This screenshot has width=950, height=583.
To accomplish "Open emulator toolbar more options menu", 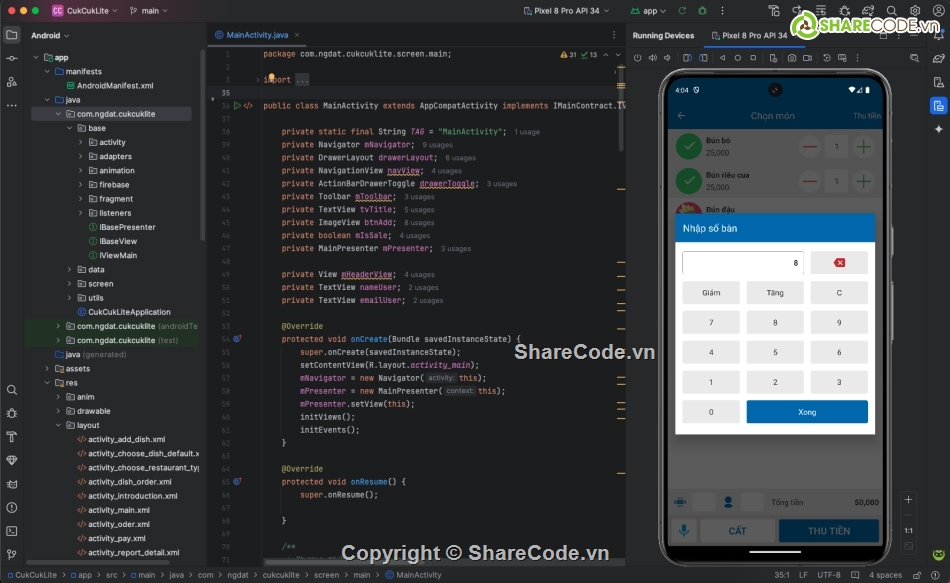I will (x=857, y=58).
